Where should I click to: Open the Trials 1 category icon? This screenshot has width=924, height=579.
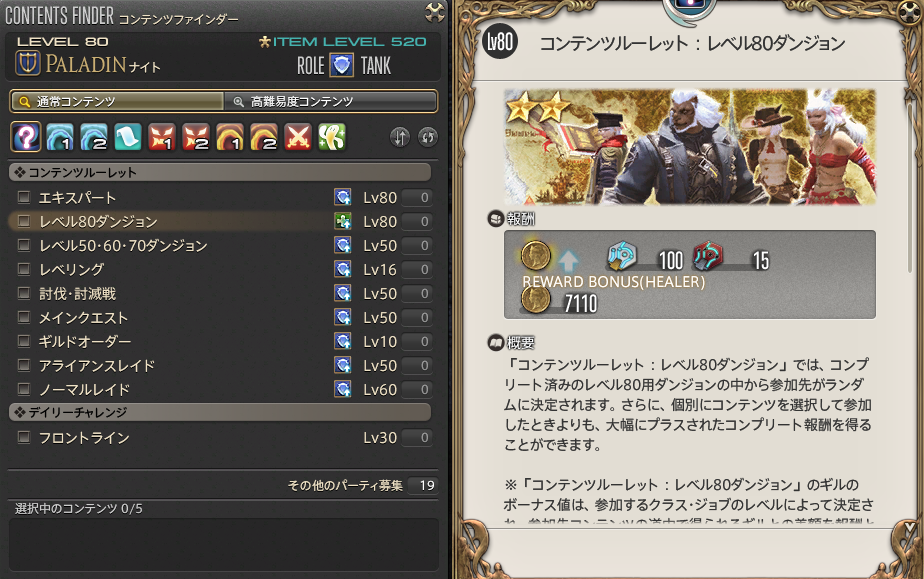pos(162,137)
